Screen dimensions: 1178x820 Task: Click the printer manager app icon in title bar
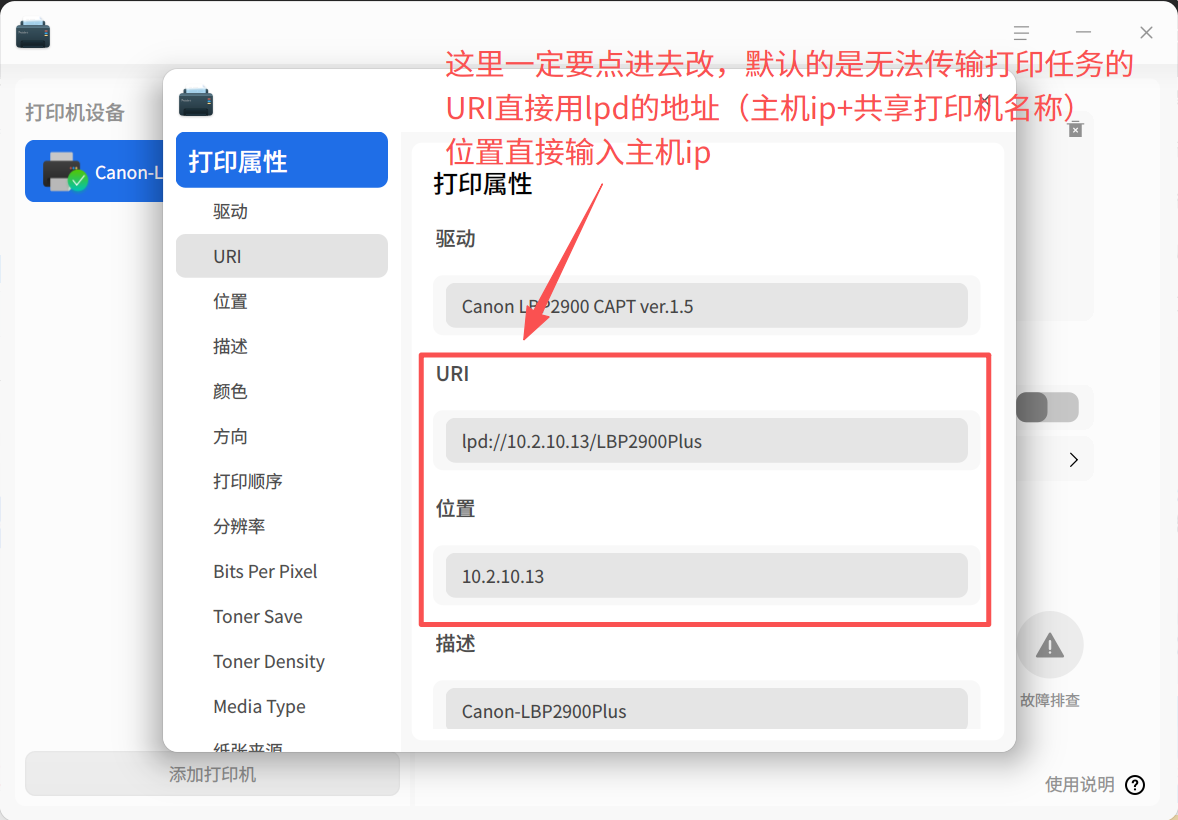(x=33, y=33)
